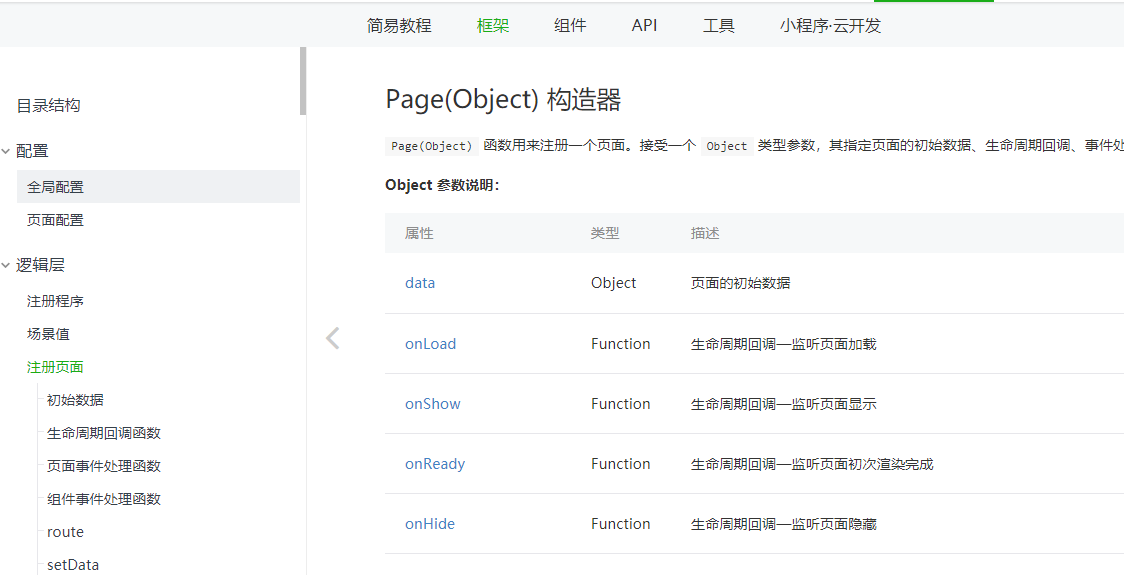The image size is (1124, 575).
Task: Click the Object 参数说明 label
Action: 442,186
